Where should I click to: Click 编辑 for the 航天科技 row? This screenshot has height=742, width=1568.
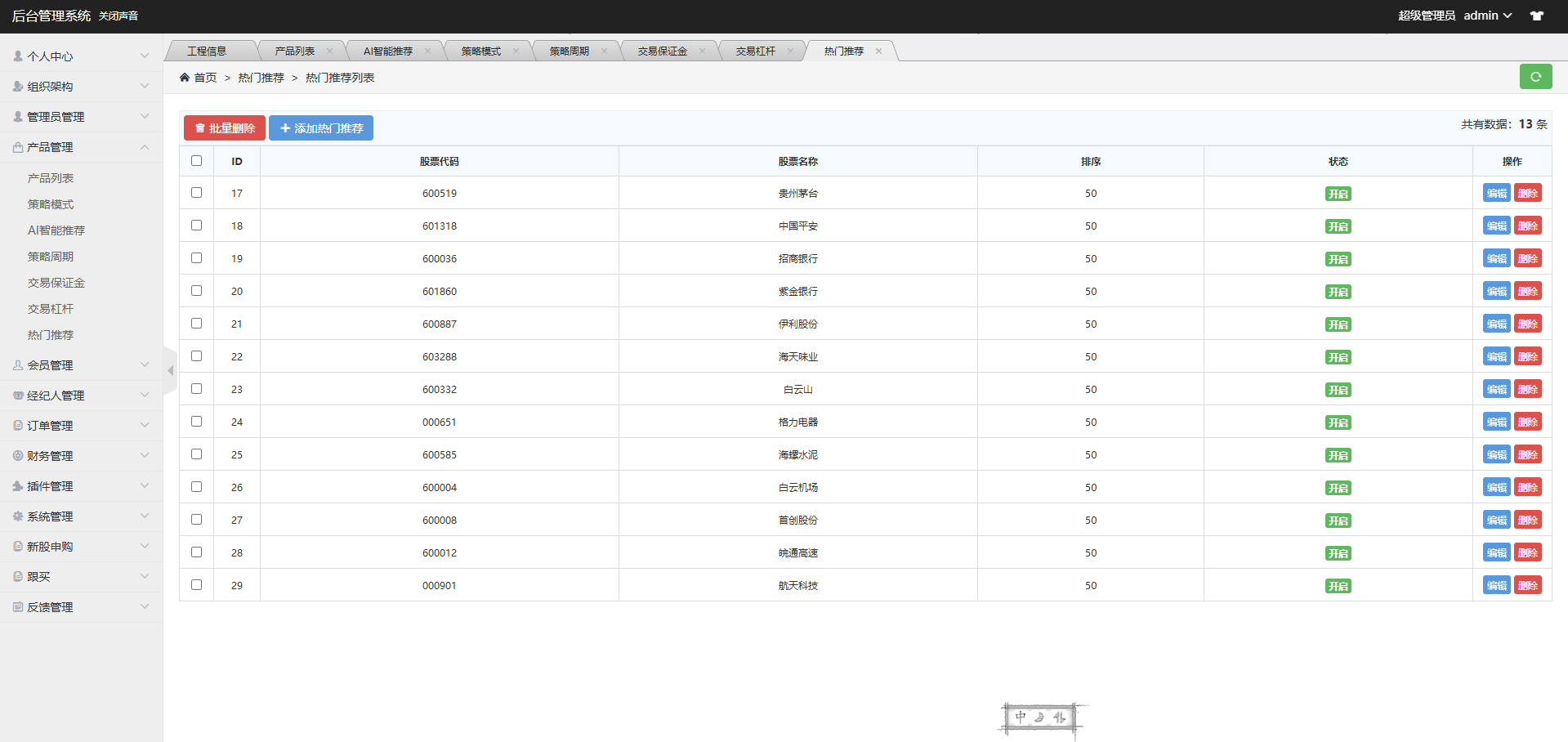(x=1496, y=585)
